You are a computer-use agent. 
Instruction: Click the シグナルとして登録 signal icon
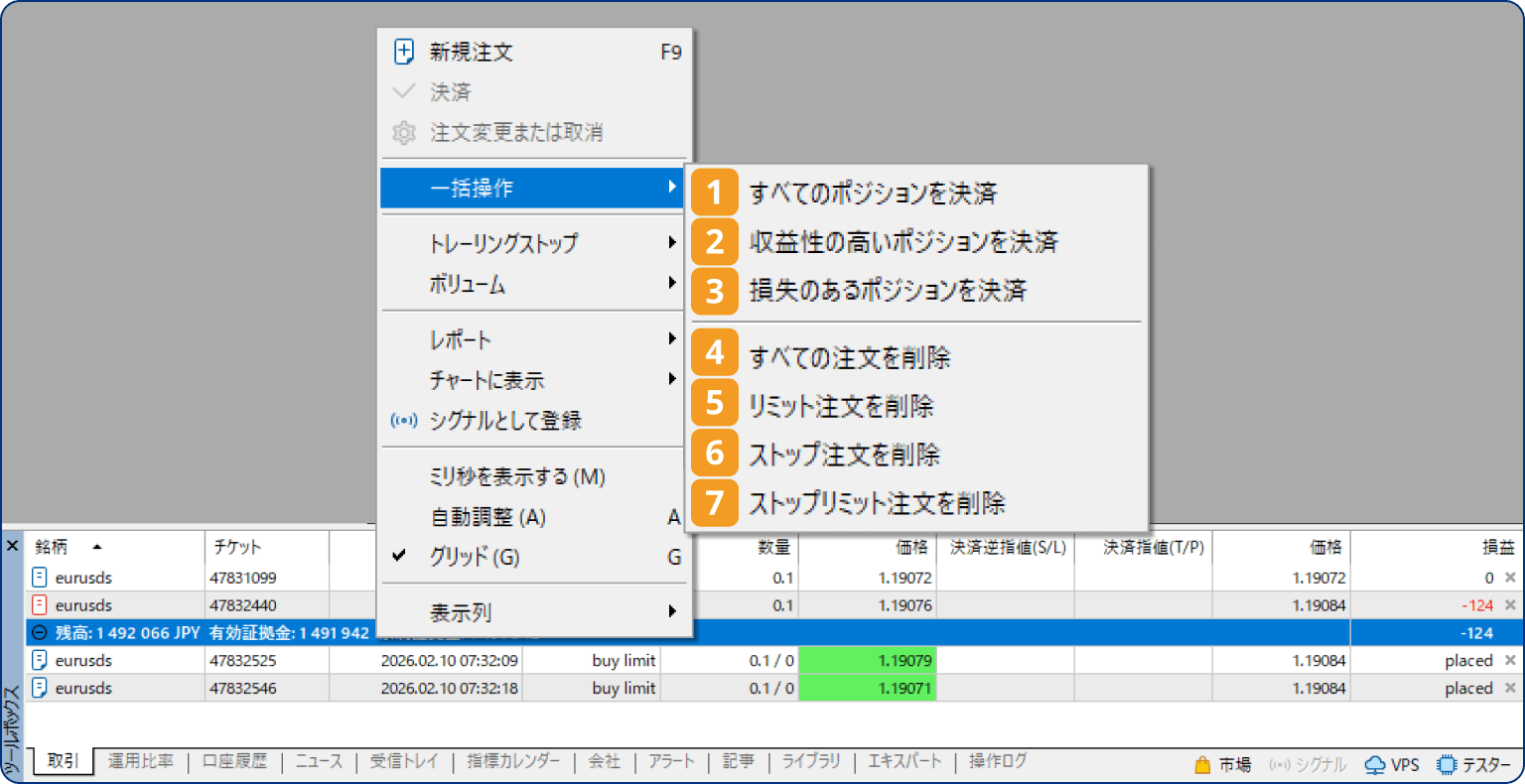(404, 420)
